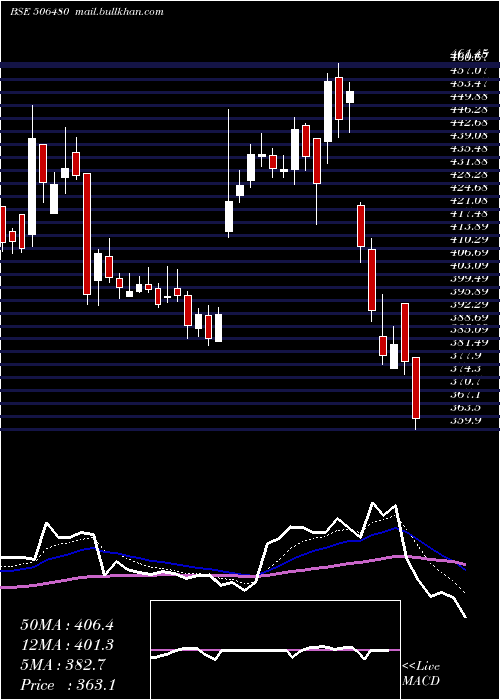Click the 406.69 price label
This screenshot has width=500, height=700.
point(468,252)
